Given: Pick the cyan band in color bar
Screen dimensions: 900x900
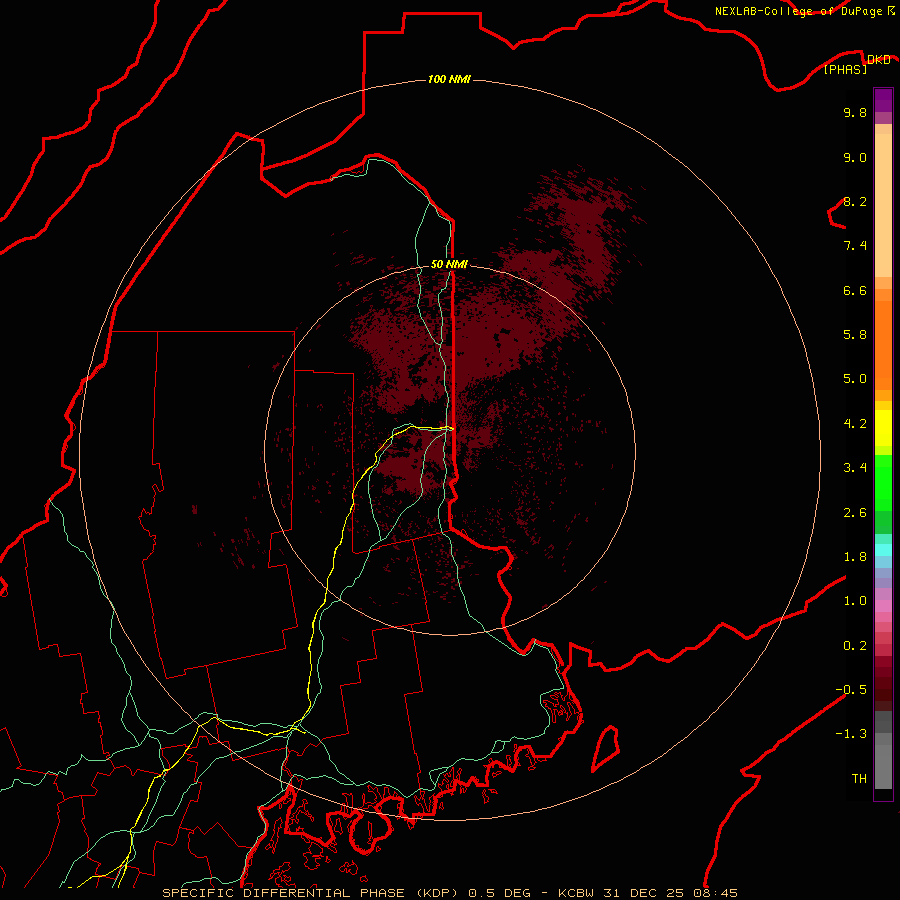Looking at the screenshot, I should tap(883, 550).
